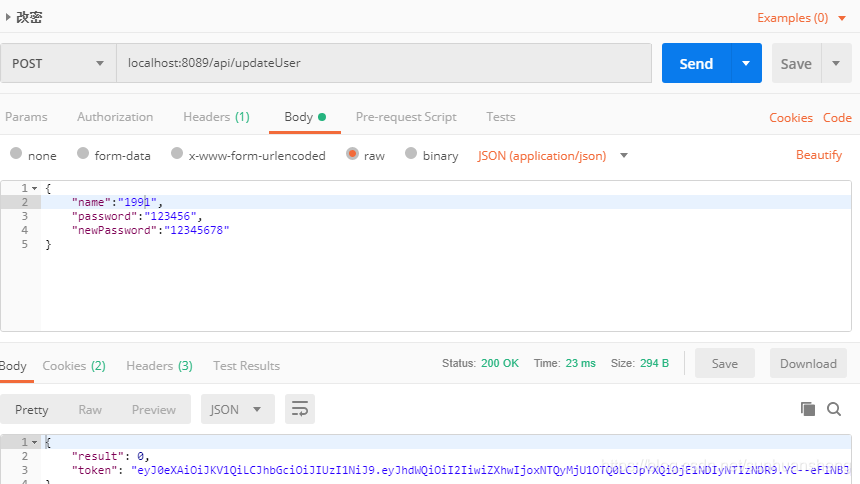Select the binary body type
Image resolution: width=860 pixels, height=484 pixels.
click(x=411, y=154)
